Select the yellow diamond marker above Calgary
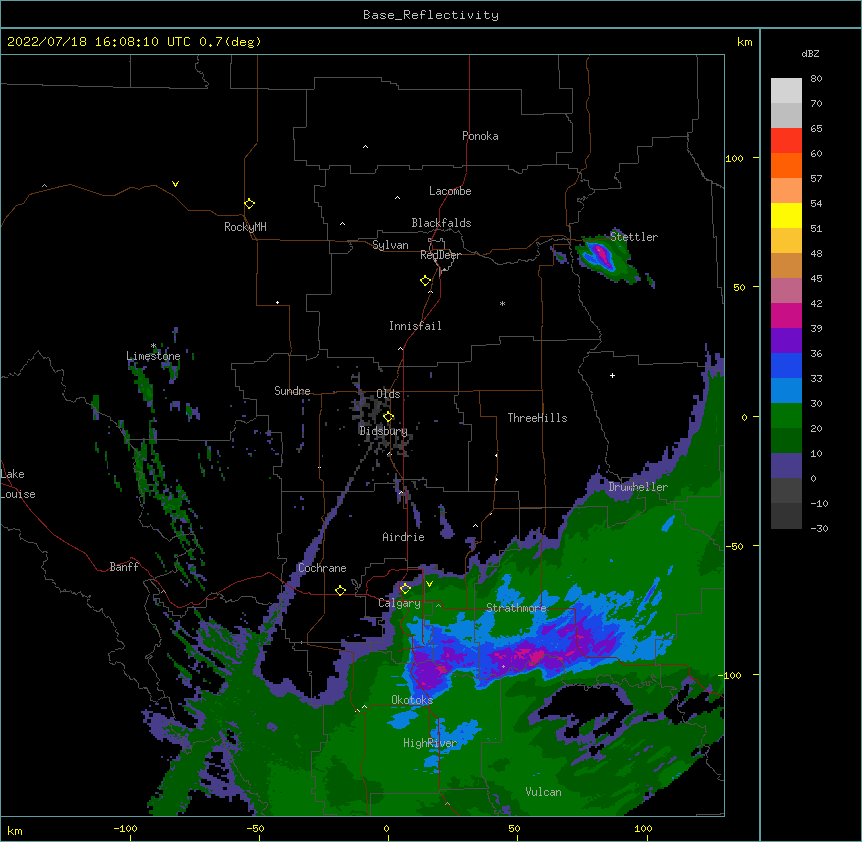This screenshot has height=842, width=862. pos(405,589)
